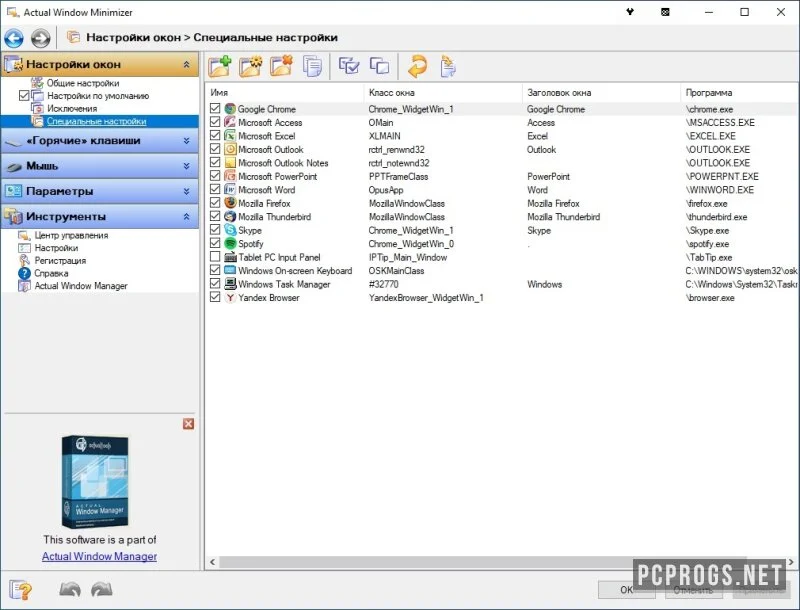
Task: Click the OK button
Action: pyautogui.click(x=627, y=590)
